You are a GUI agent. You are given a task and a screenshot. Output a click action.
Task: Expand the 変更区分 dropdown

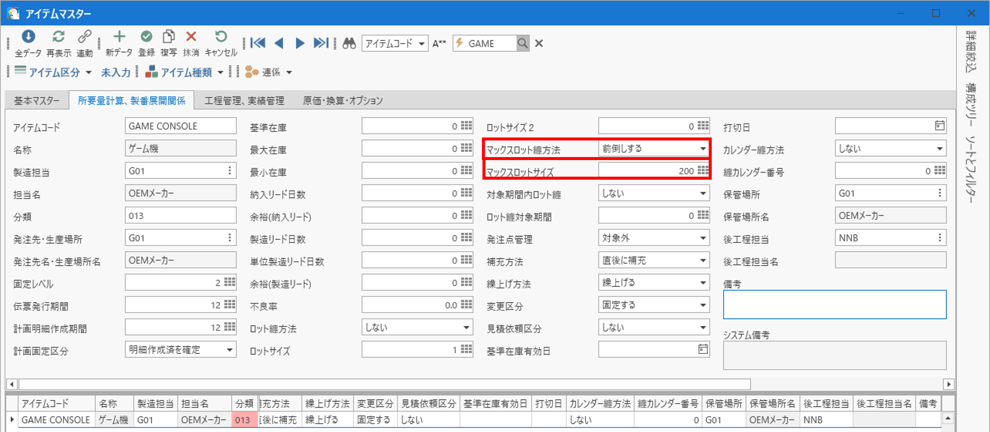pyautogui.click(x=703, y=305)
